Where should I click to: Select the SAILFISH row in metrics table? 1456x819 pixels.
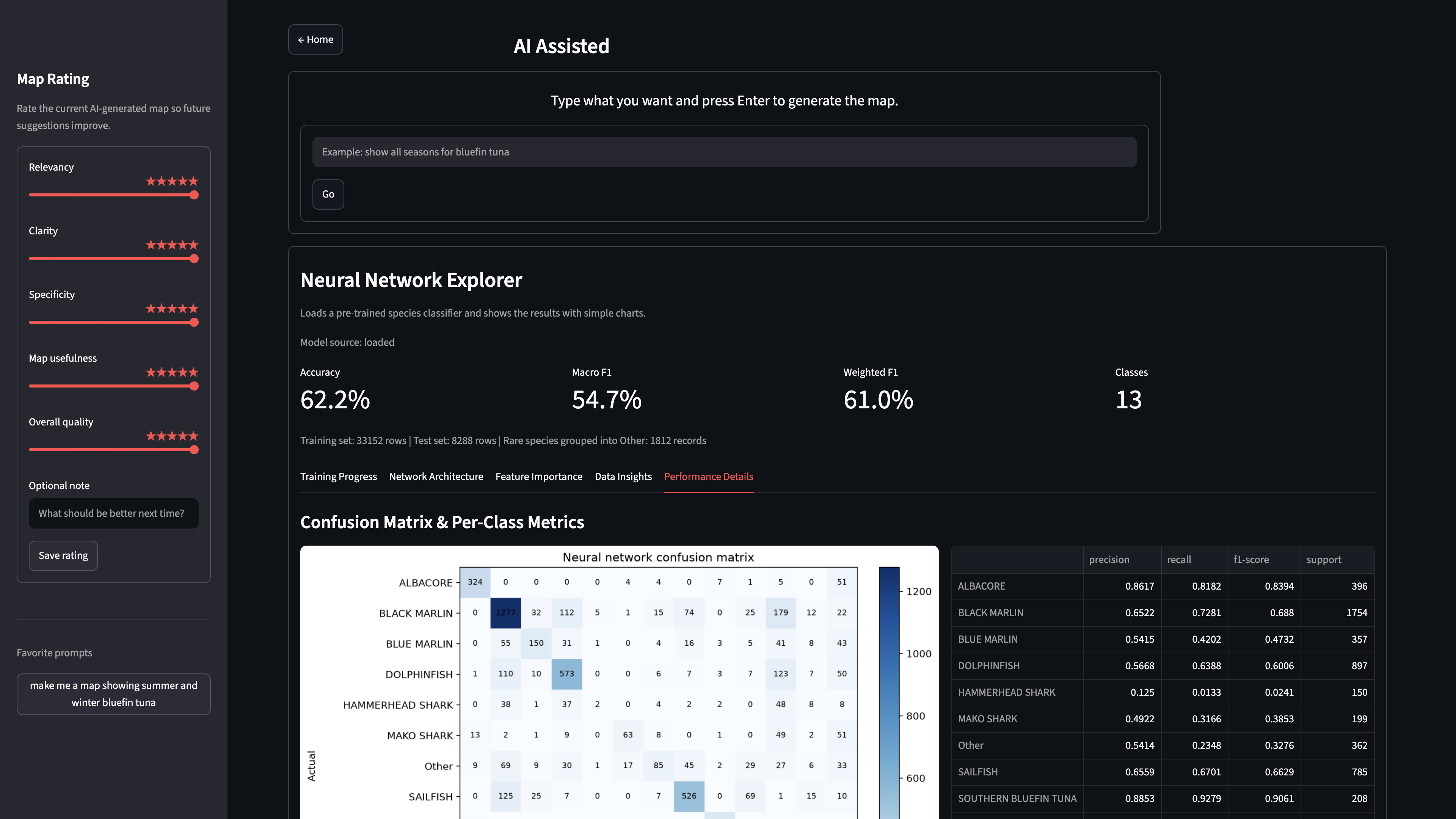(1163, 772)
